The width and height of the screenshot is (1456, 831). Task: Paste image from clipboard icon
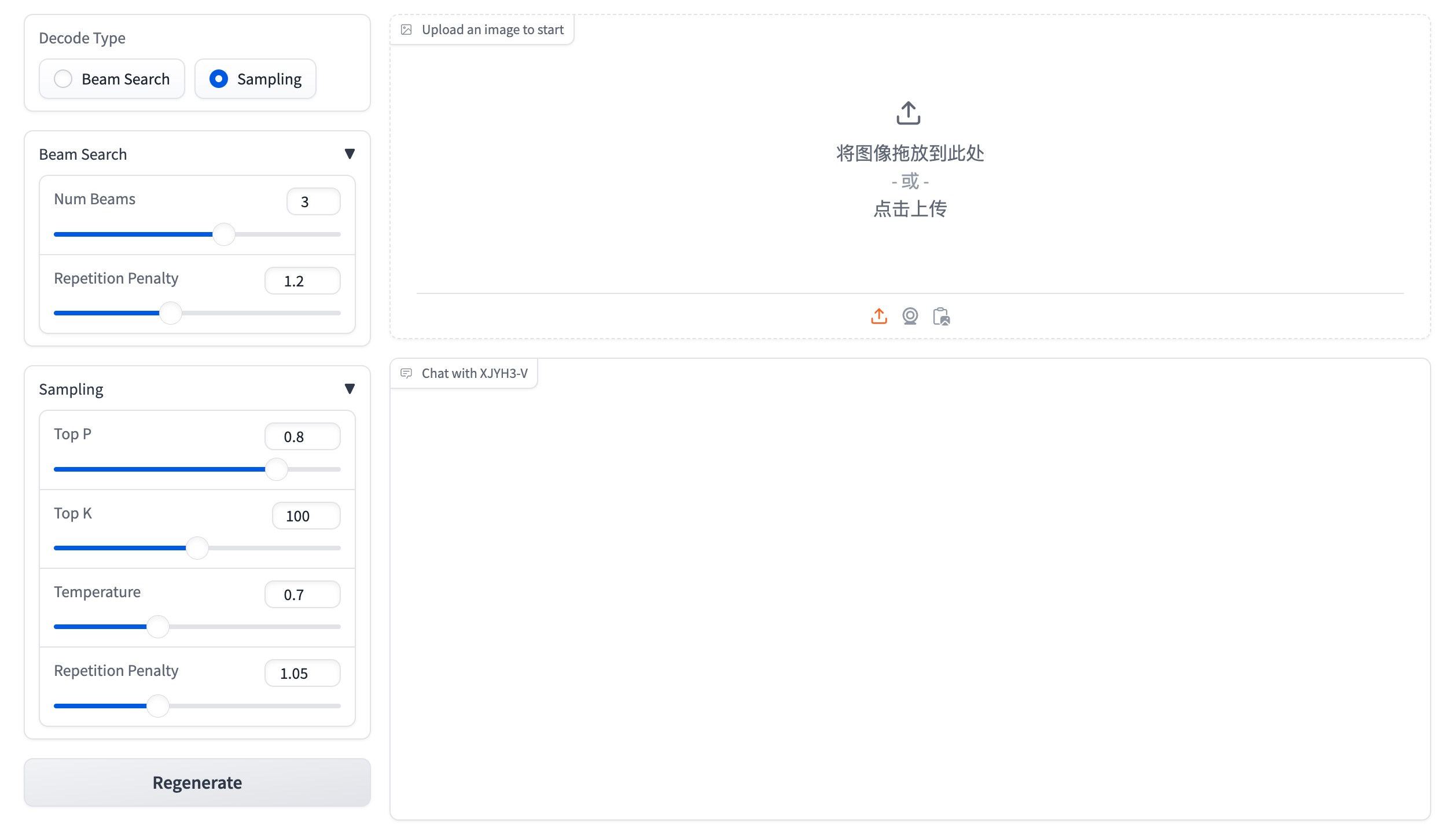(942, 316)
